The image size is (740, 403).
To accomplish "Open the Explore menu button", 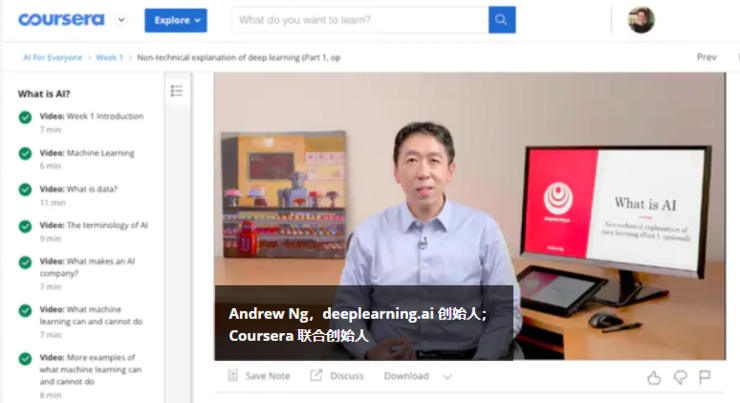I will click(x=176, y=20).
